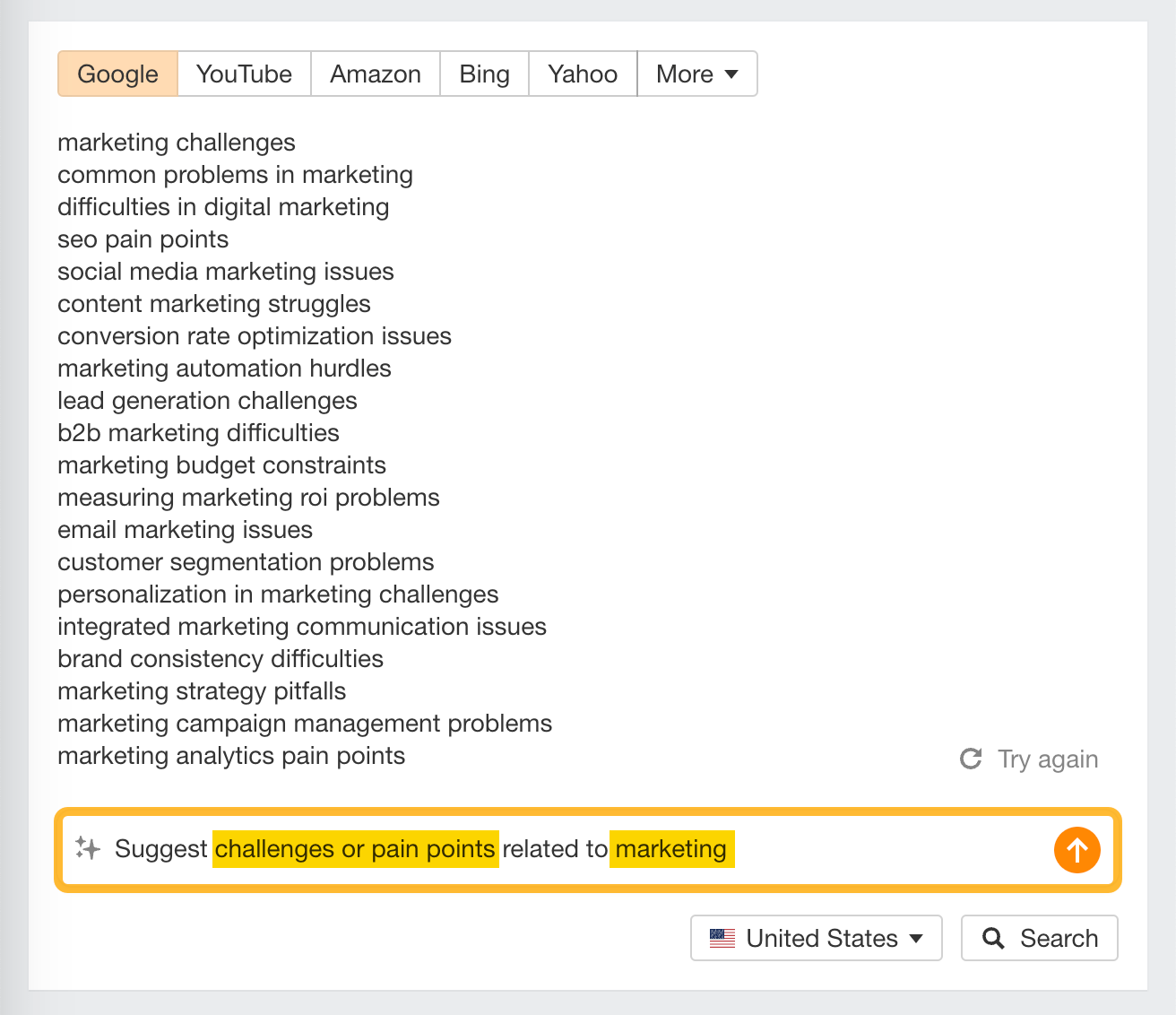Click the AI sparkle icon in prompt bar
The height and width of the screenshot is (1015, 1176).
[87, 849]
